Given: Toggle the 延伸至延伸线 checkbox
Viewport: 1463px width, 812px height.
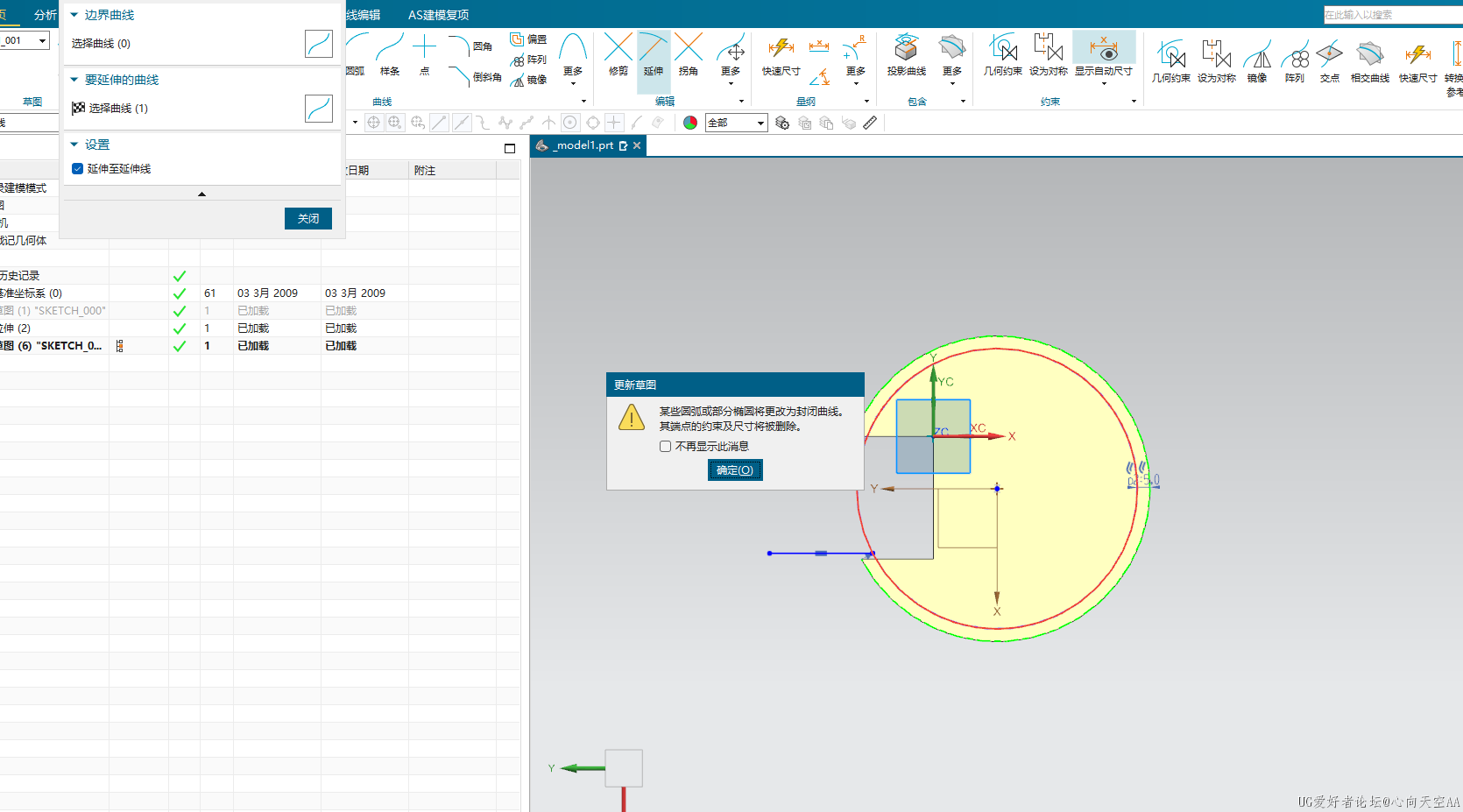Looking at the screenshot, I should tap(77, 169).
